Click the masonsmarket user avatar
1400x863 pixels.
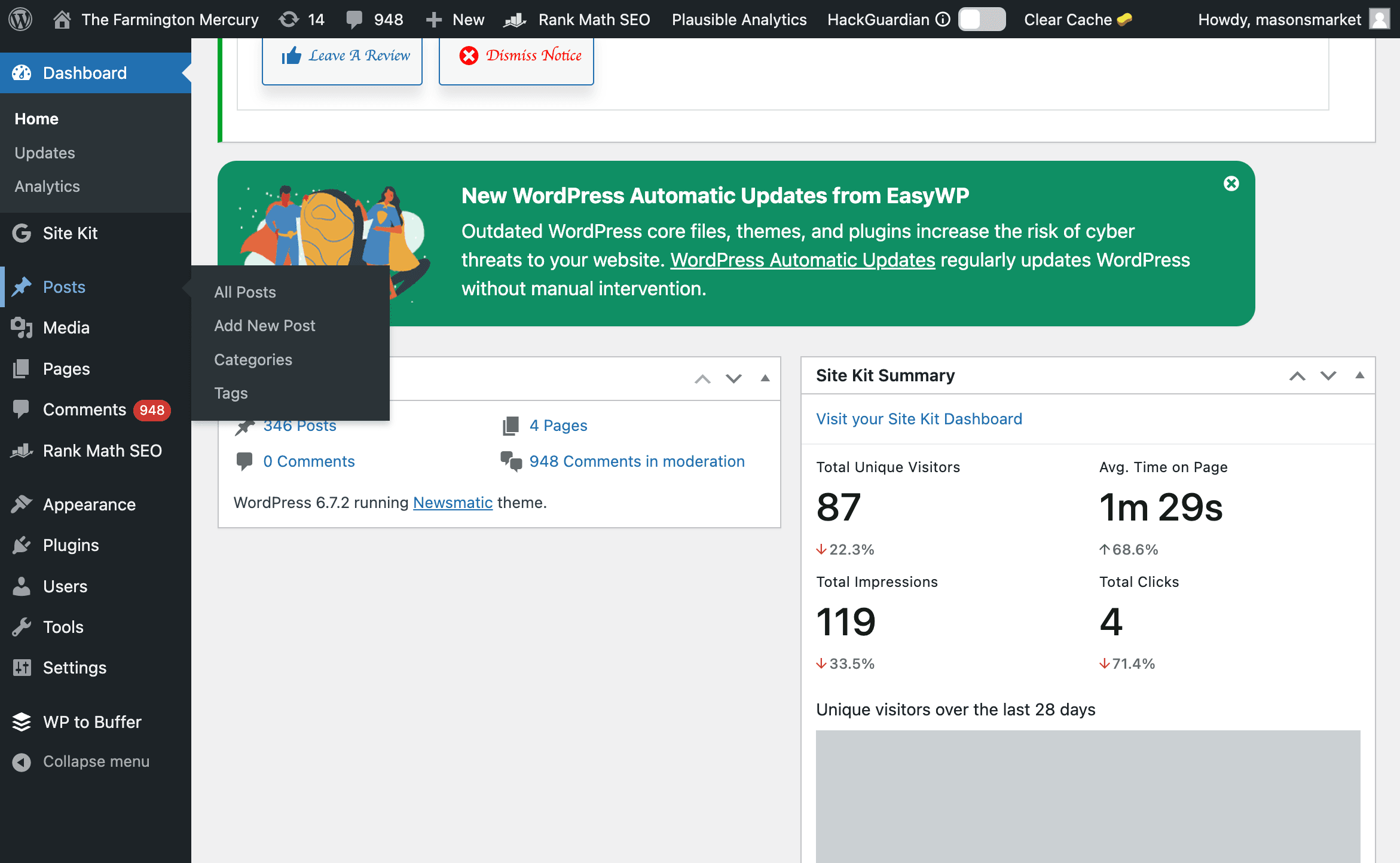pos(1380,19)
